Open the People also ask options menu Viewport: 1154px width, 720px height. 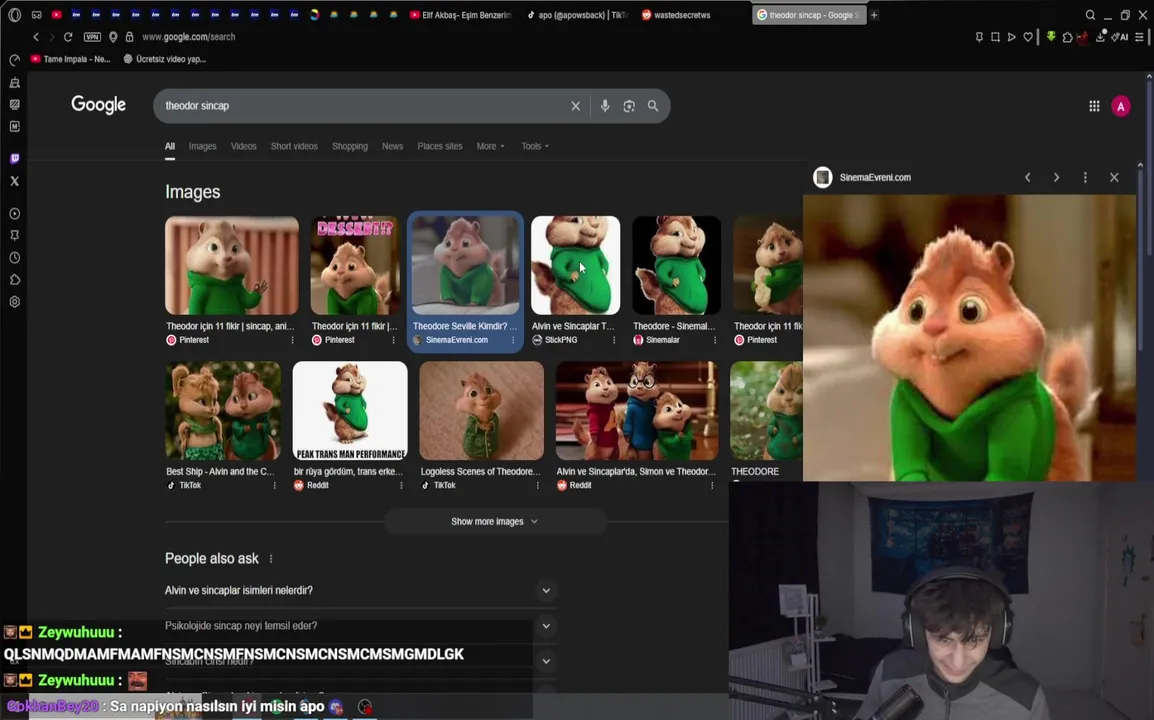[x=271, y=559]
